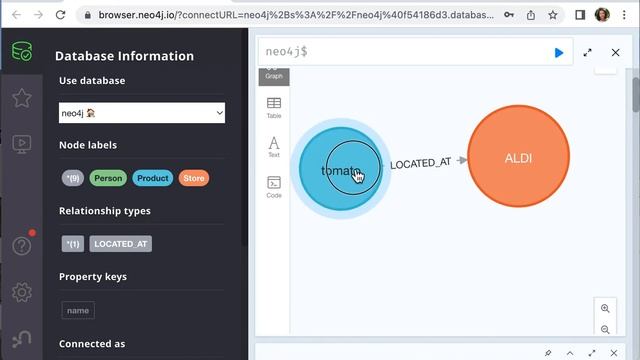Open the Chrome three-dot menu
Screen dimensions: 640x360
(x=624, y=15)
